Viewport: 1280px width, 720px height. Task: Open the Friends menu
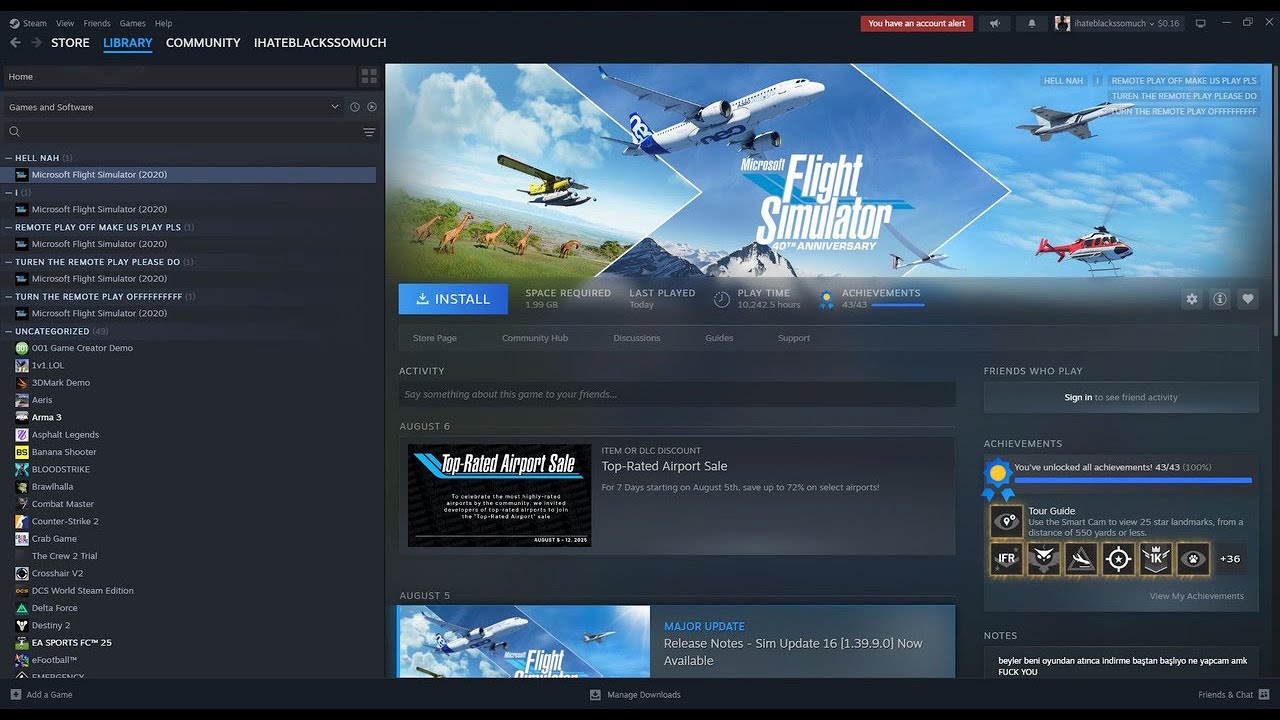(97, 23)
